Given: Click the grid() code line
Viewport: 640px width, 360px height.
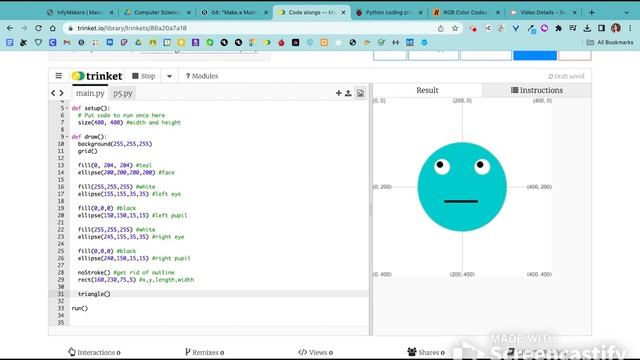Looking at the screenshot, I should coord(87,151).
